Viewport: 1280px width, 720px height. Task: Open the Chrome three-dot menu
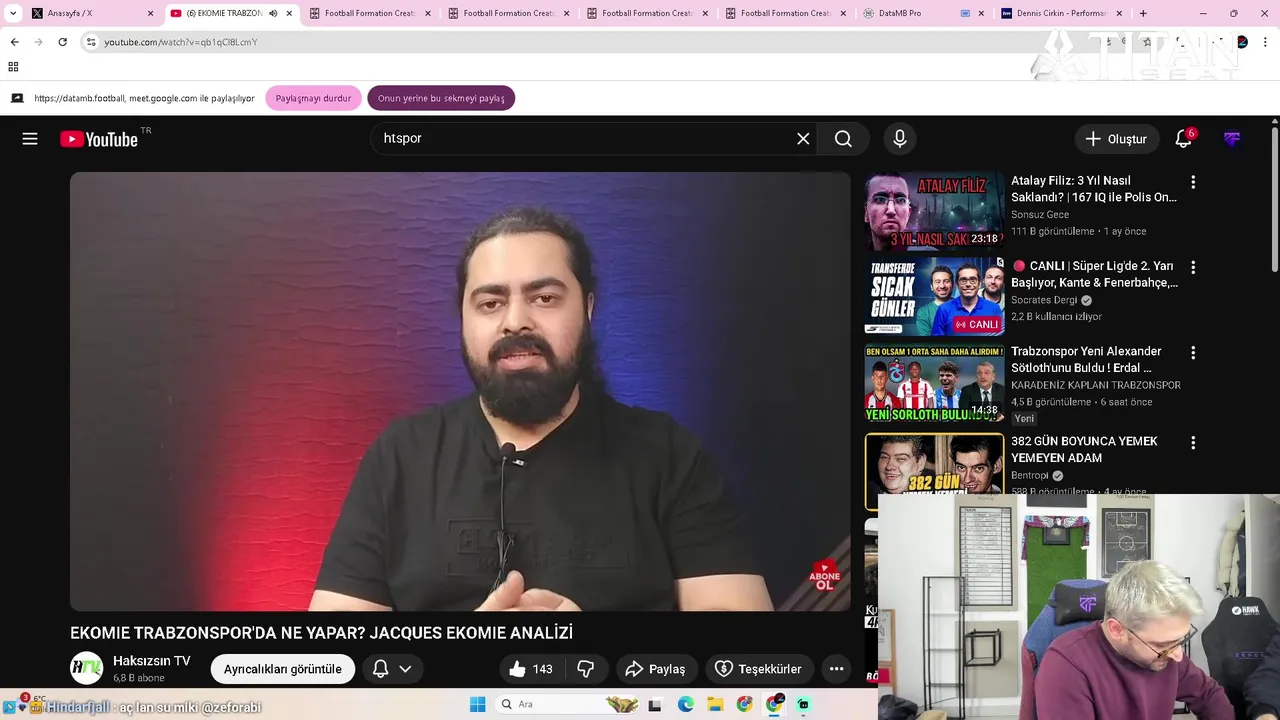[x=1266, y=42]
